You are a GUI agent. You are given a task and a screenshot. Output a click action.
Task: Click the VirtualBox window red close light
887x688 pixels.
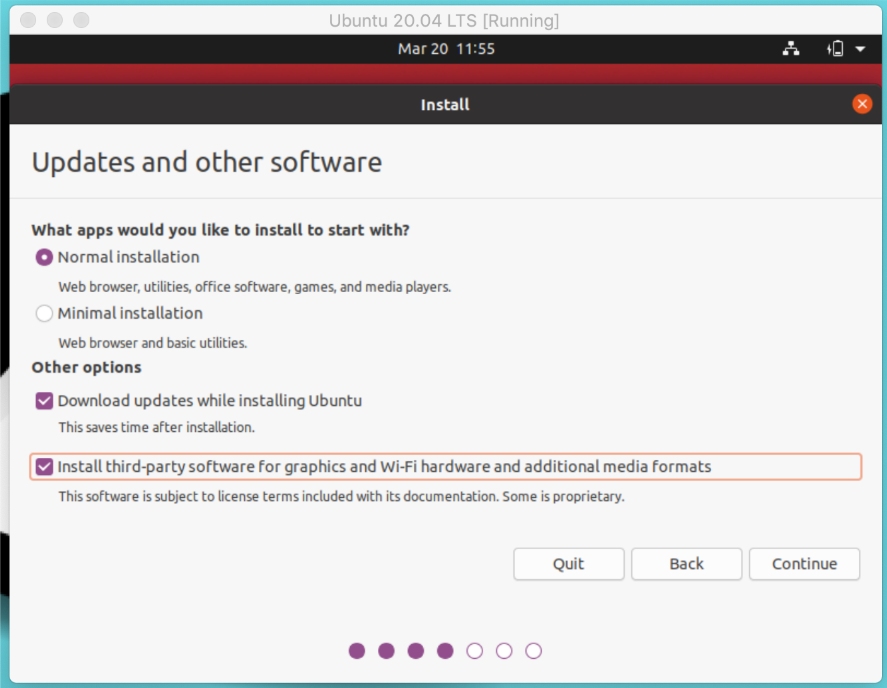[x=28, y=20]
